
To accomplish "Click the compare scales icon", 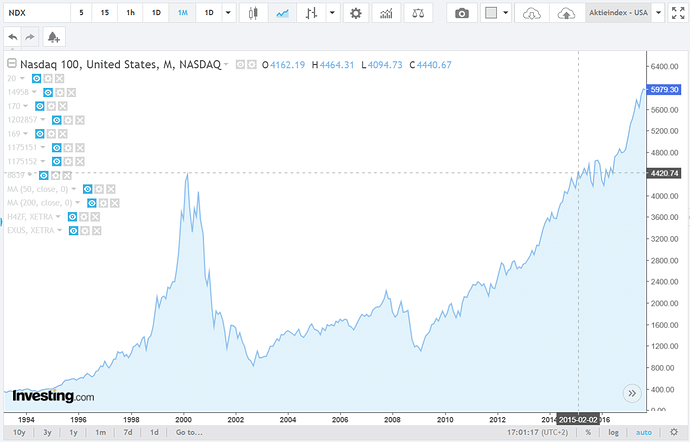I will tap(418, 13).
